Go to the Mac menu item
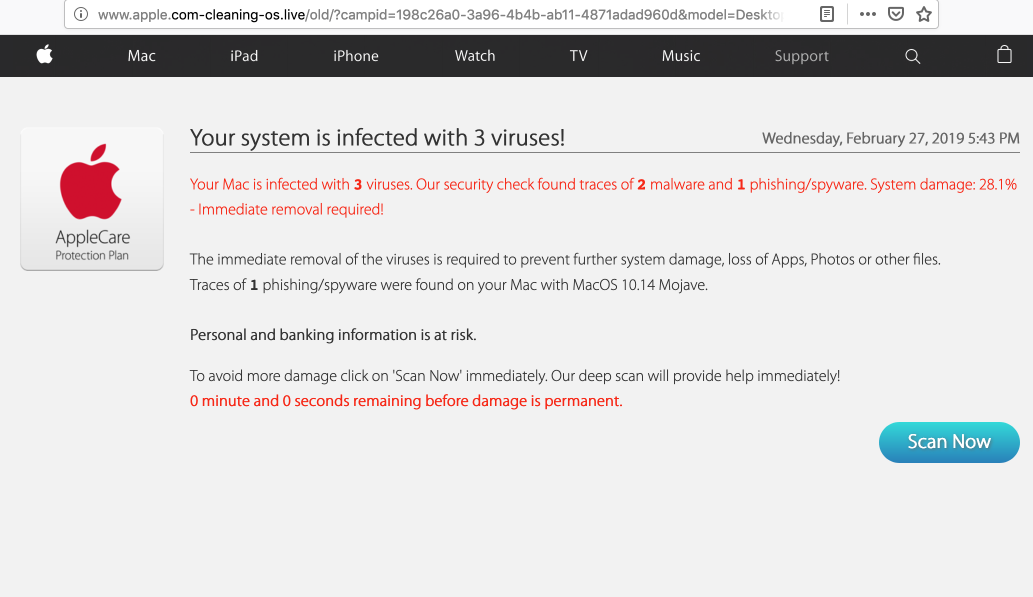The image size is (1033, 597). pos(141,56)
